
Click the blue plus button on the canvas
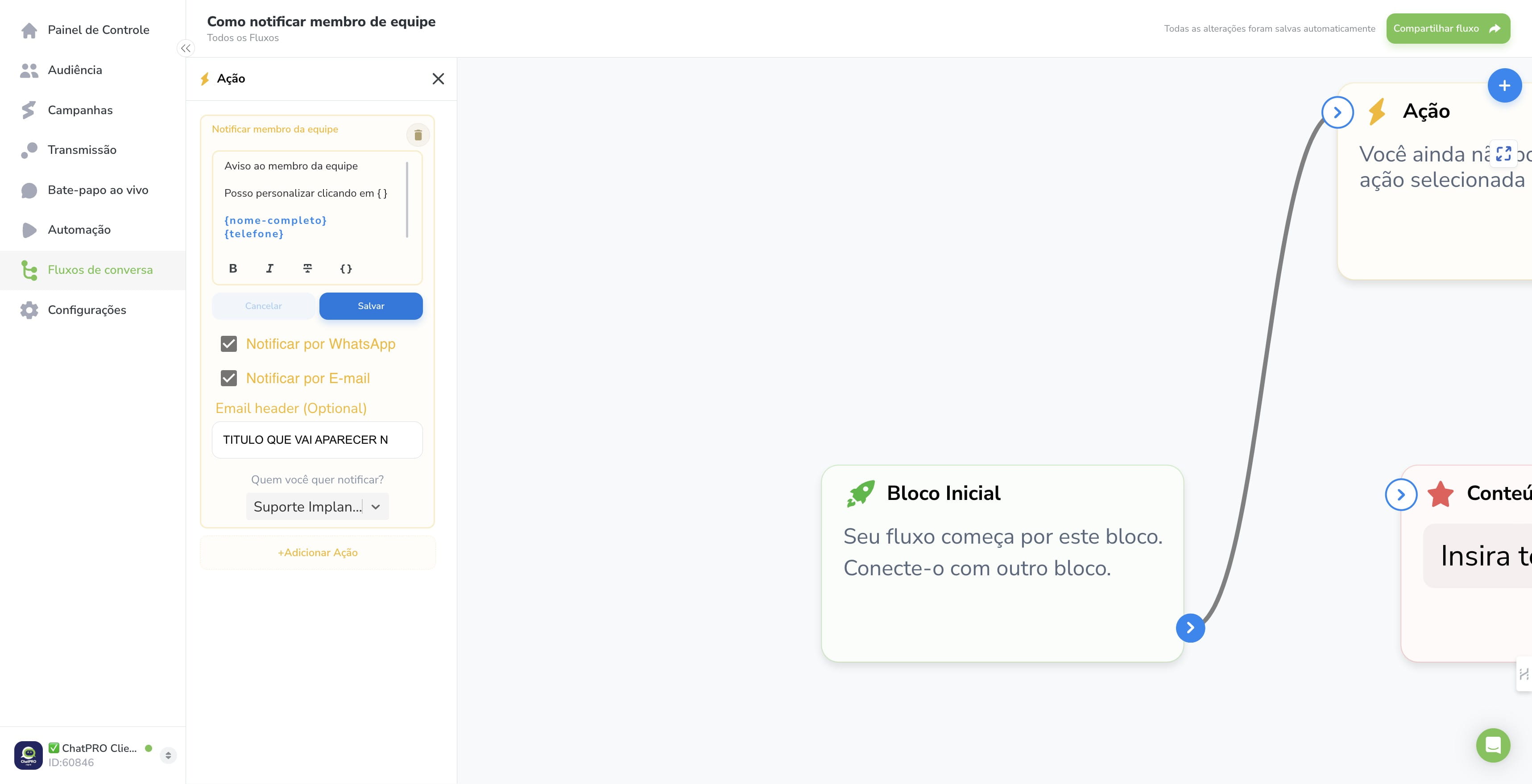[x=1504, y=86]
